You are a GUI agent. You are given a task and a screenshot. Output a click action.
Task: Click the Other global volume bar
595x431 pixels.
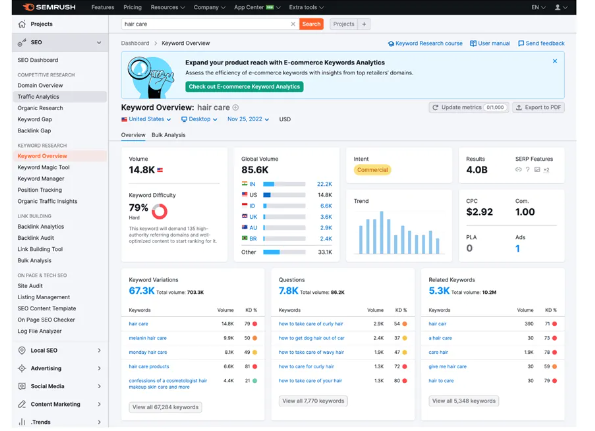click(x=284, y=252)
